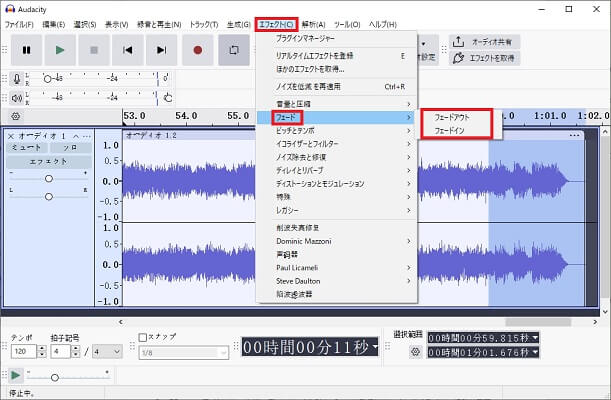Select リアルタイムエフェクトを登録 entry
The width and height of the screenshot is (611, 400).
pos(337,56)
